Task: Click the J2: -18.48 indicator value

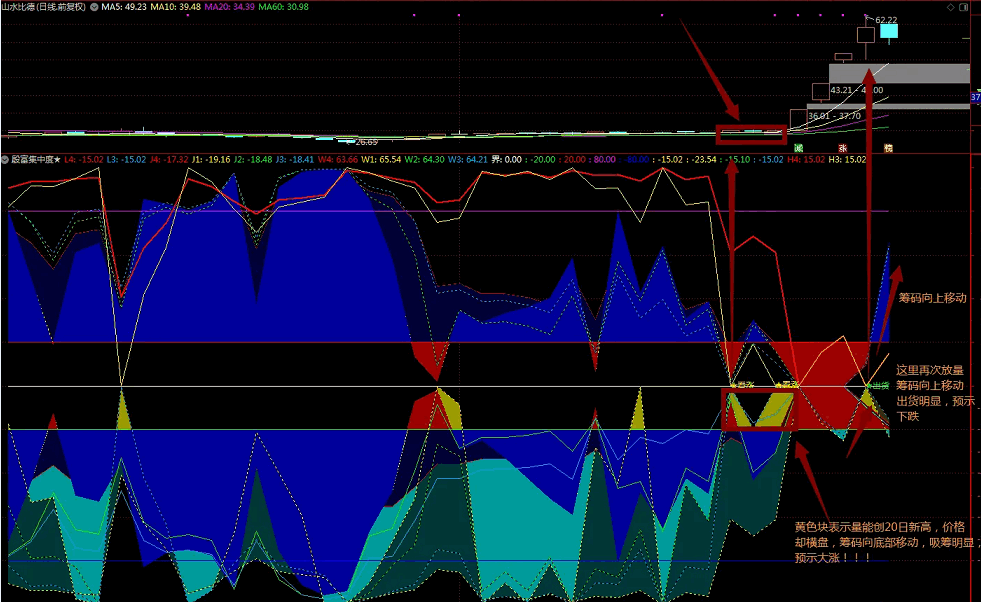Action: (253, 160)
